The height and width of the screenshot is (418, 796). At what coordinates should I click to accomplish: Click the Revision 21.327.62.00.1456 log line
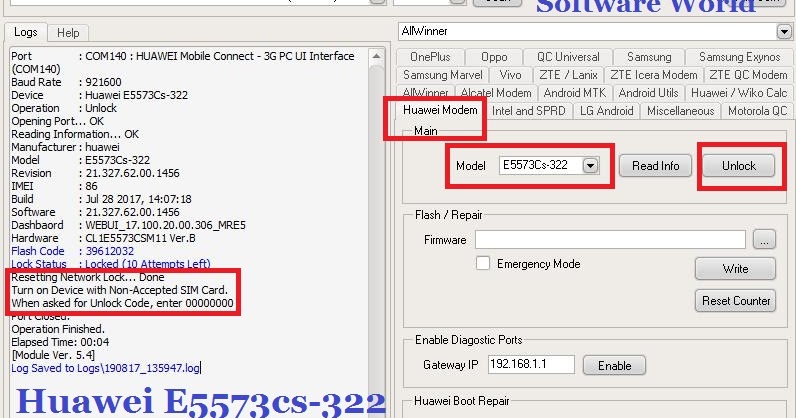tap(95, 173)
